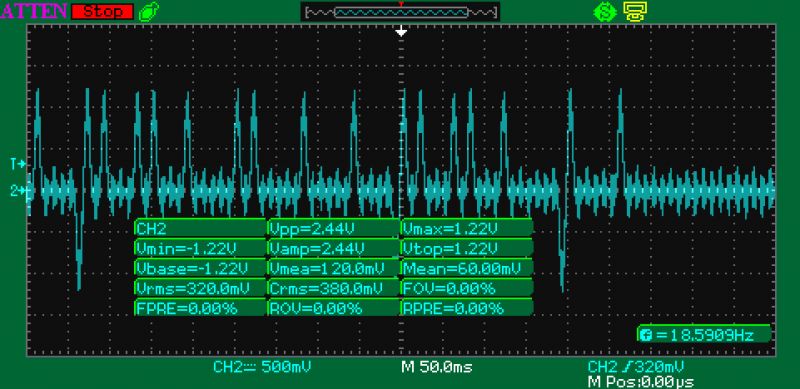
Task: Select the CH2 measurement header cell
Action: point(201,228)
